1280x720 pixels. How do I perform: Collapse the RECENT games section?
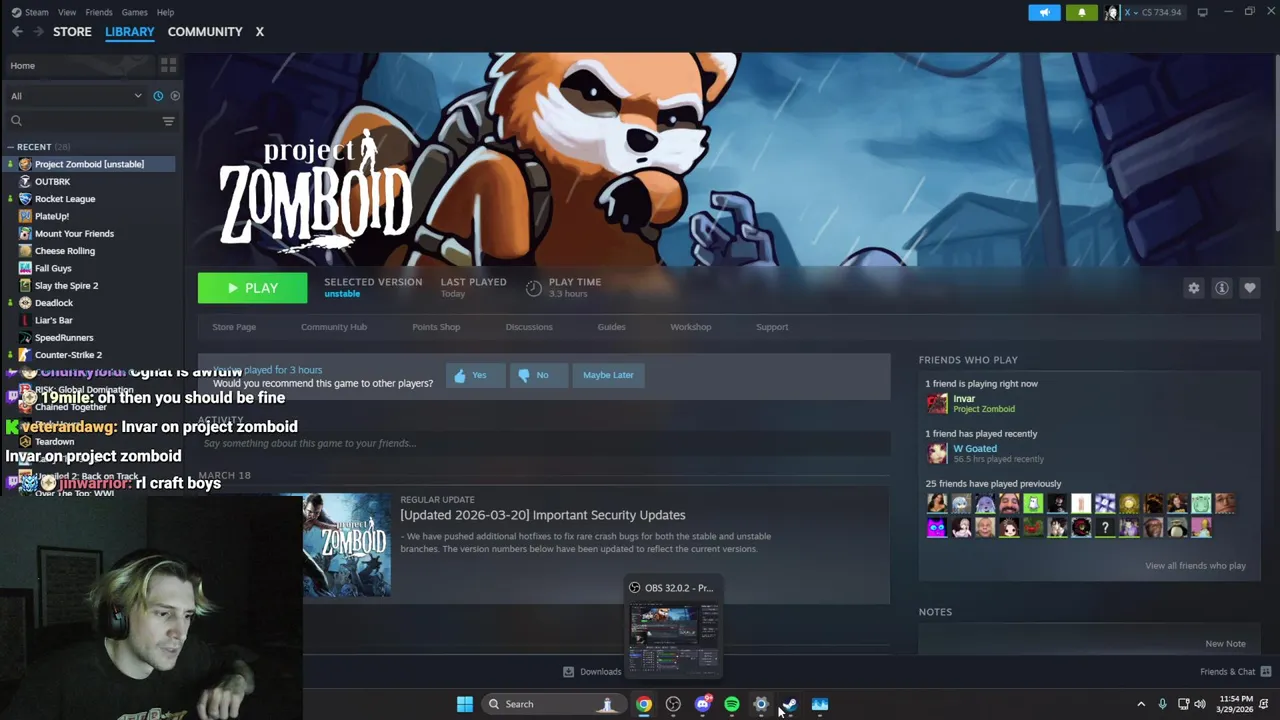pyautogui.click(x=10, y=147)
